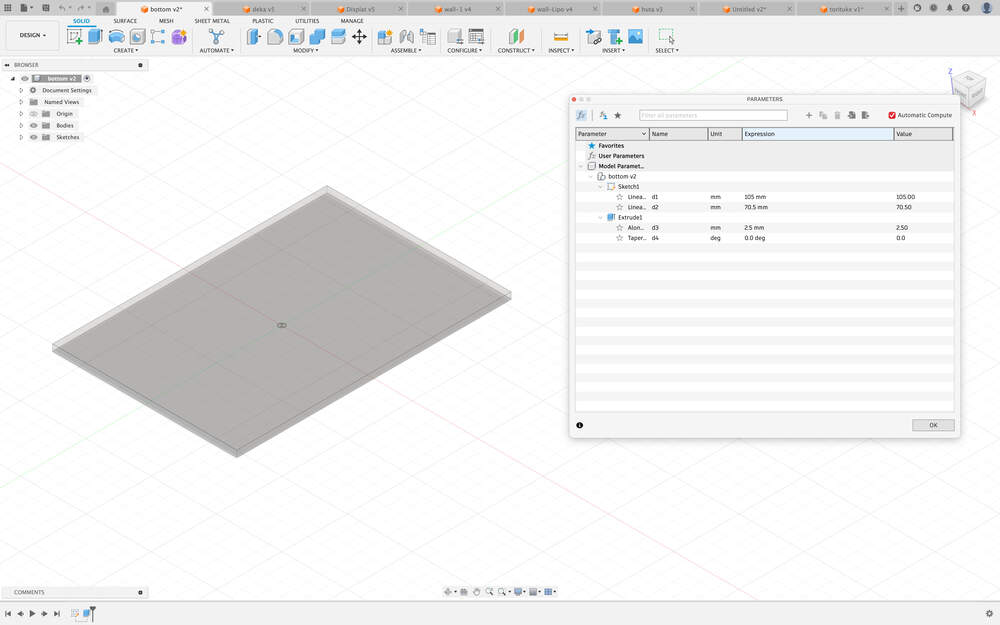Click the Filter all parameters field

[x=713, y=115]
